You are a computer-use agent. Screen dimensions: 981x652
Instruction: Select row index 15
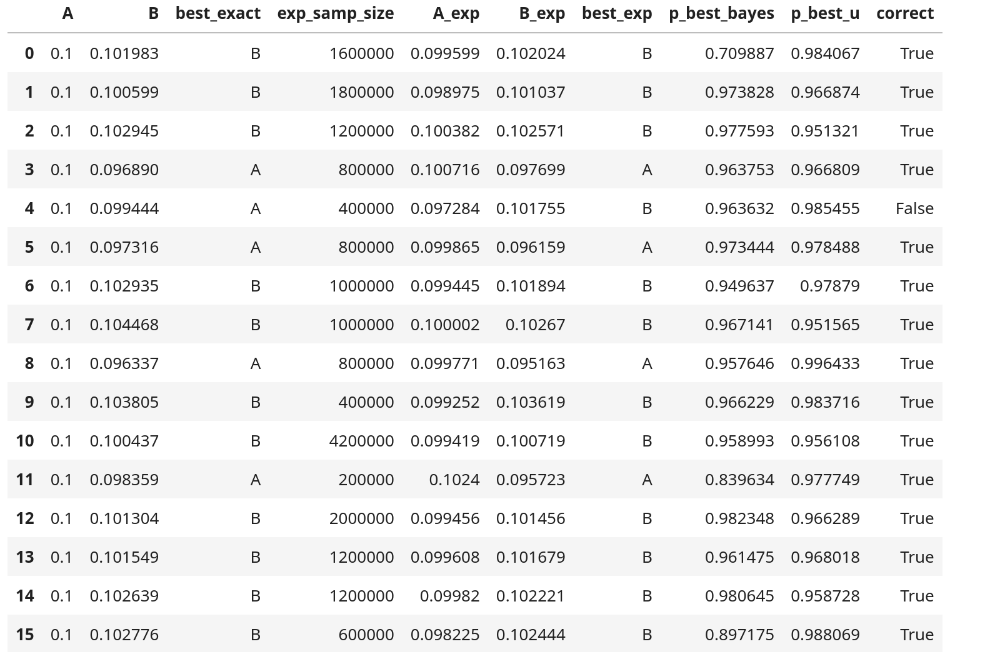click(25, 634)
